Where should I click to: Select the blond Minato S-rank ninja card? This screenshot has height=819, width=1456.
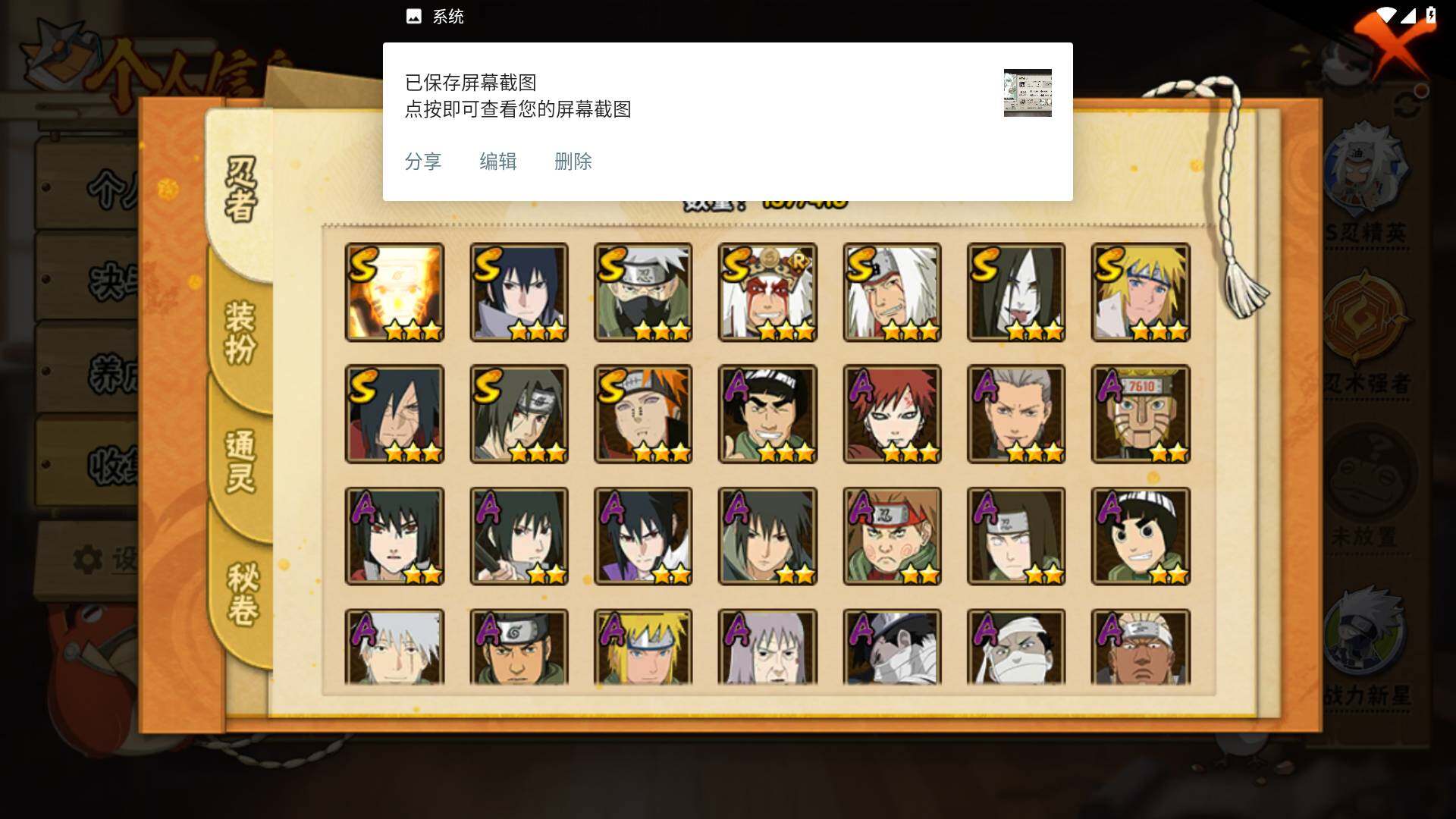coord(1141,292)
